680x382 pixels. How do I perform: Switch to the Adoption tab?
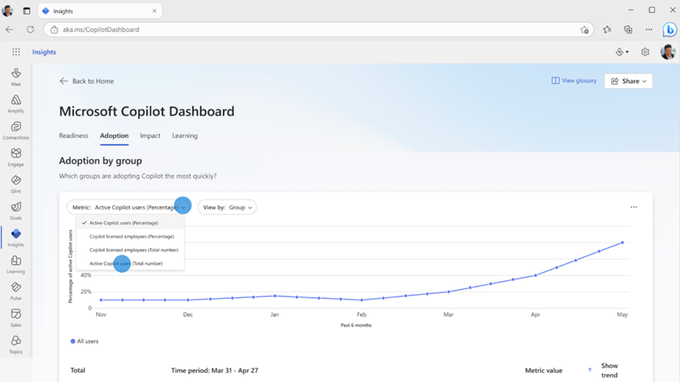click(x=114, y=136)
